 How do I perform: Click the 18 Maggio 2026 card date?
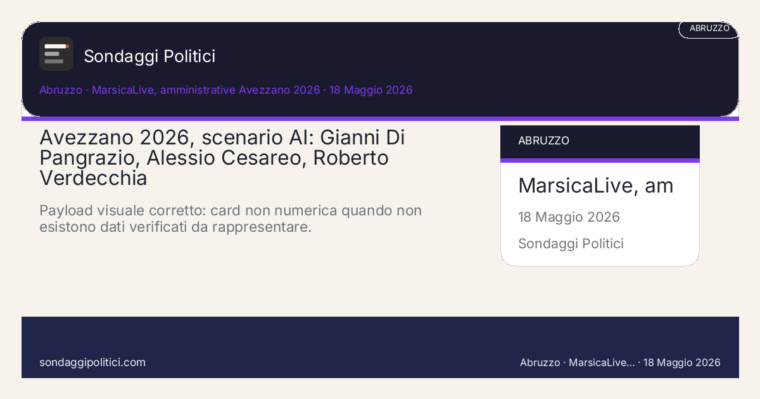pyautogui.click(x=569, y=217)
